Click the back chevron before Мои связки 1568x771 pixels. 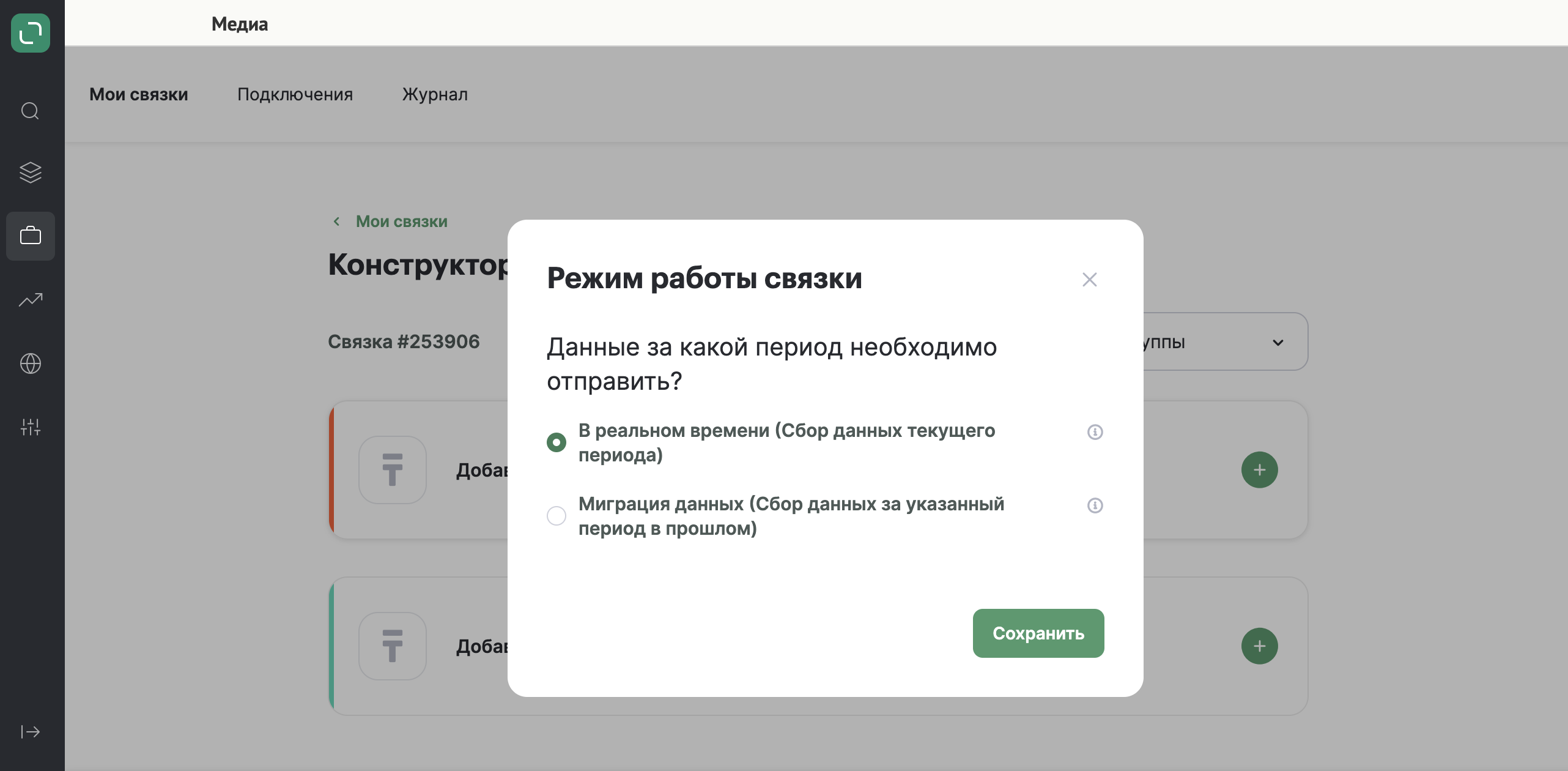coord(336,222)
